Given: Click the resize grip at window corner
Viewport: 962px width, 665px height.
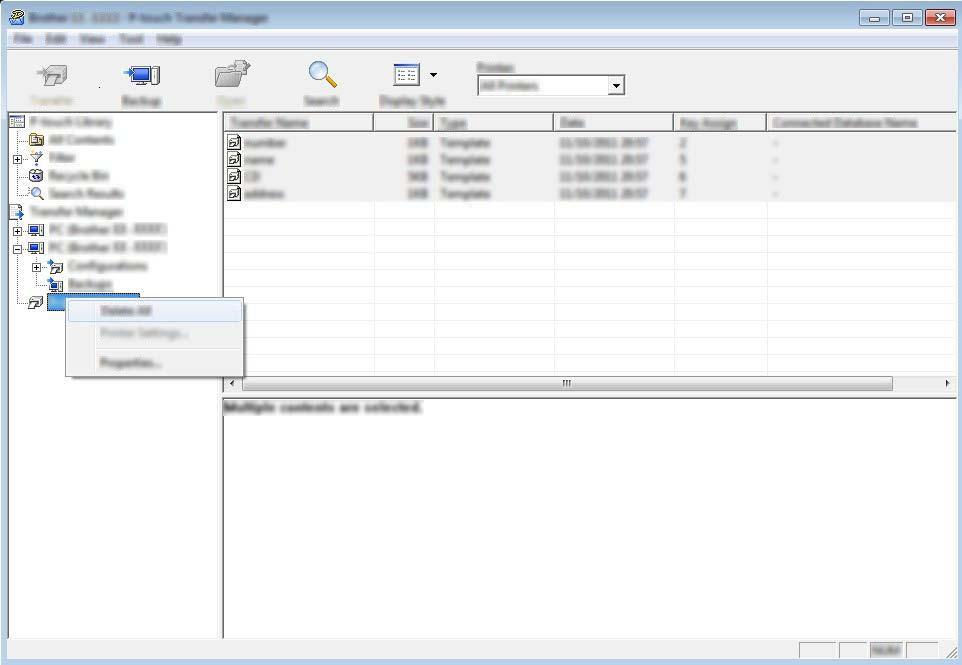Looking at the screenshot, I should click(951, 652).
